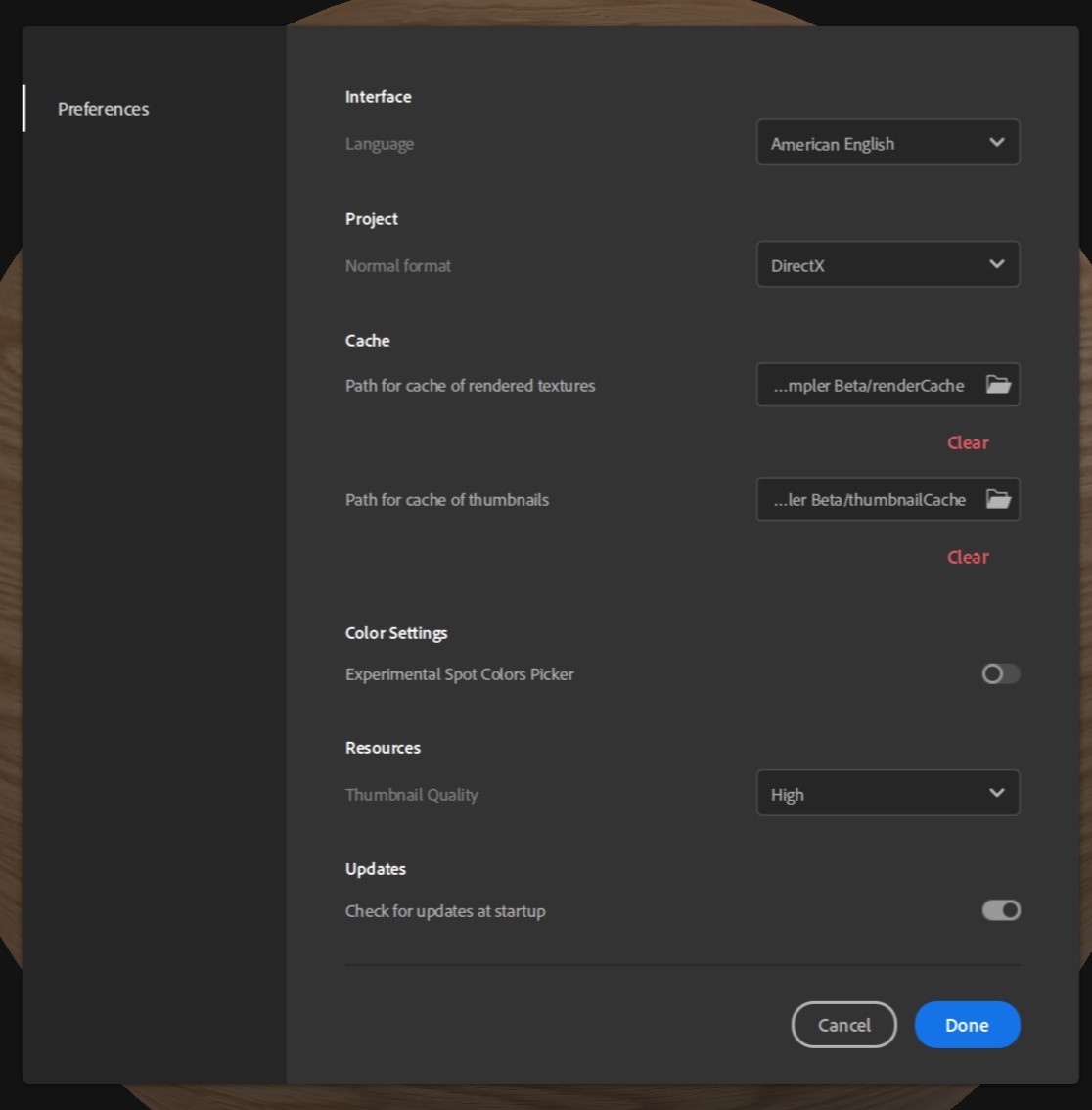1092x1110 pixels.
Task: Open the Thumbnail Quality dropdown
Action: coord(887,793)
